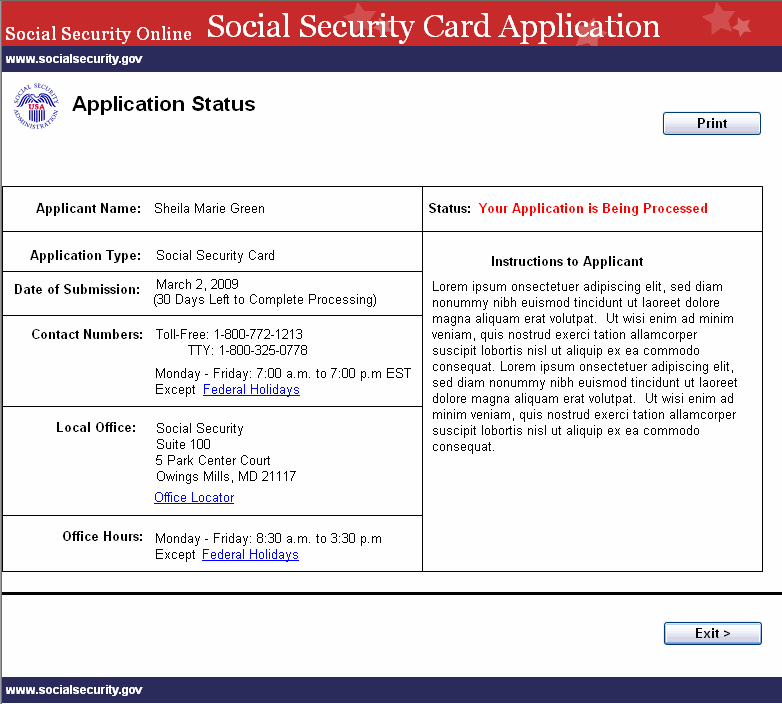Image resolution: width=782 pixels, height=704 pixels.
Task: Click the Status: label
Action: pyautogui.click(x=449, y=208)
